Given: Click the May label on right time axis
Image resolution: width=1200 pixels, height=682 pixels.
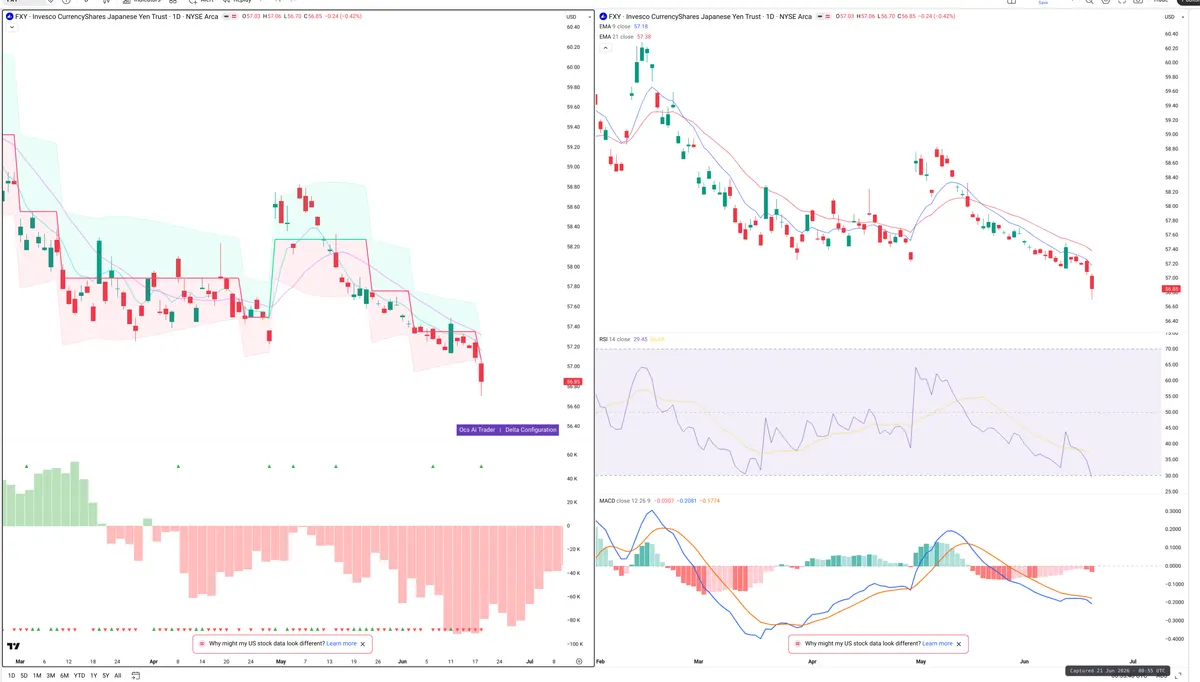Looking at the screenshot, I should pos(920,662).
